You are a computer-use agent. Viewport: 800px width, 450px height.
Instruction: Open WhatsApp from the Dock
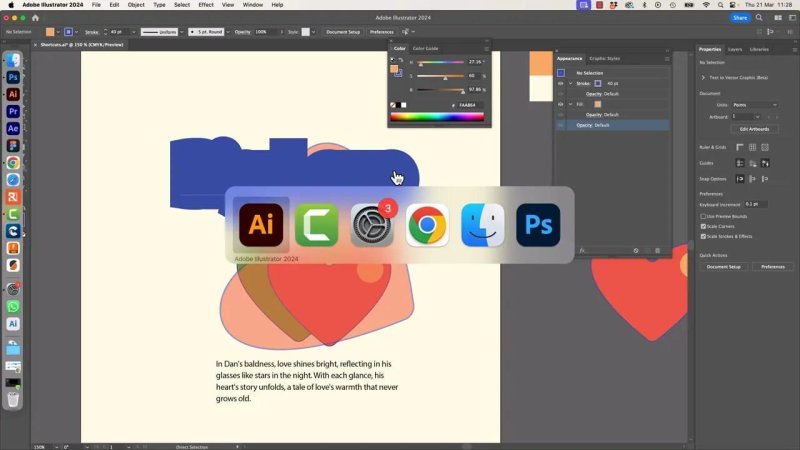coord(13,307)
